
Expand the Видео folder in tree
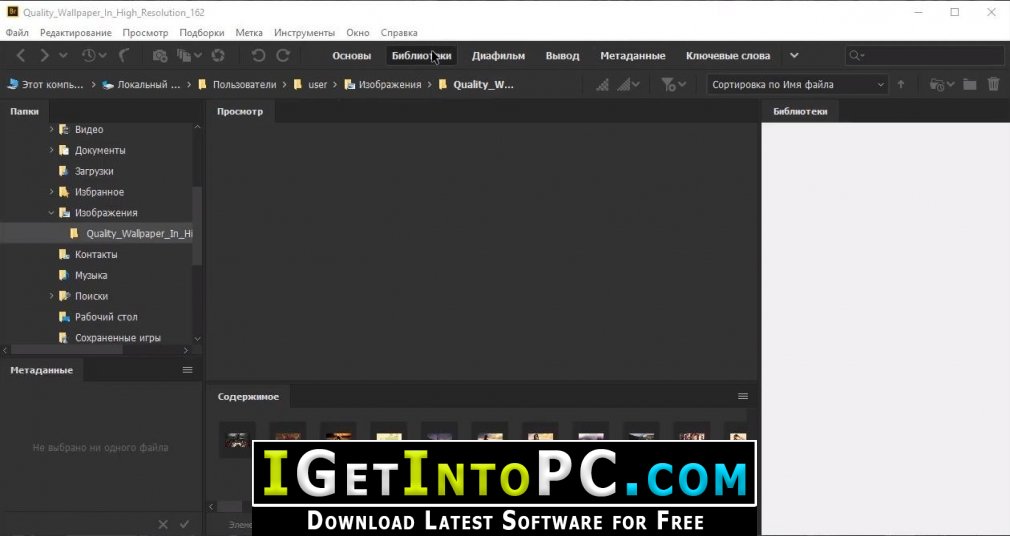tap(52, 129)
